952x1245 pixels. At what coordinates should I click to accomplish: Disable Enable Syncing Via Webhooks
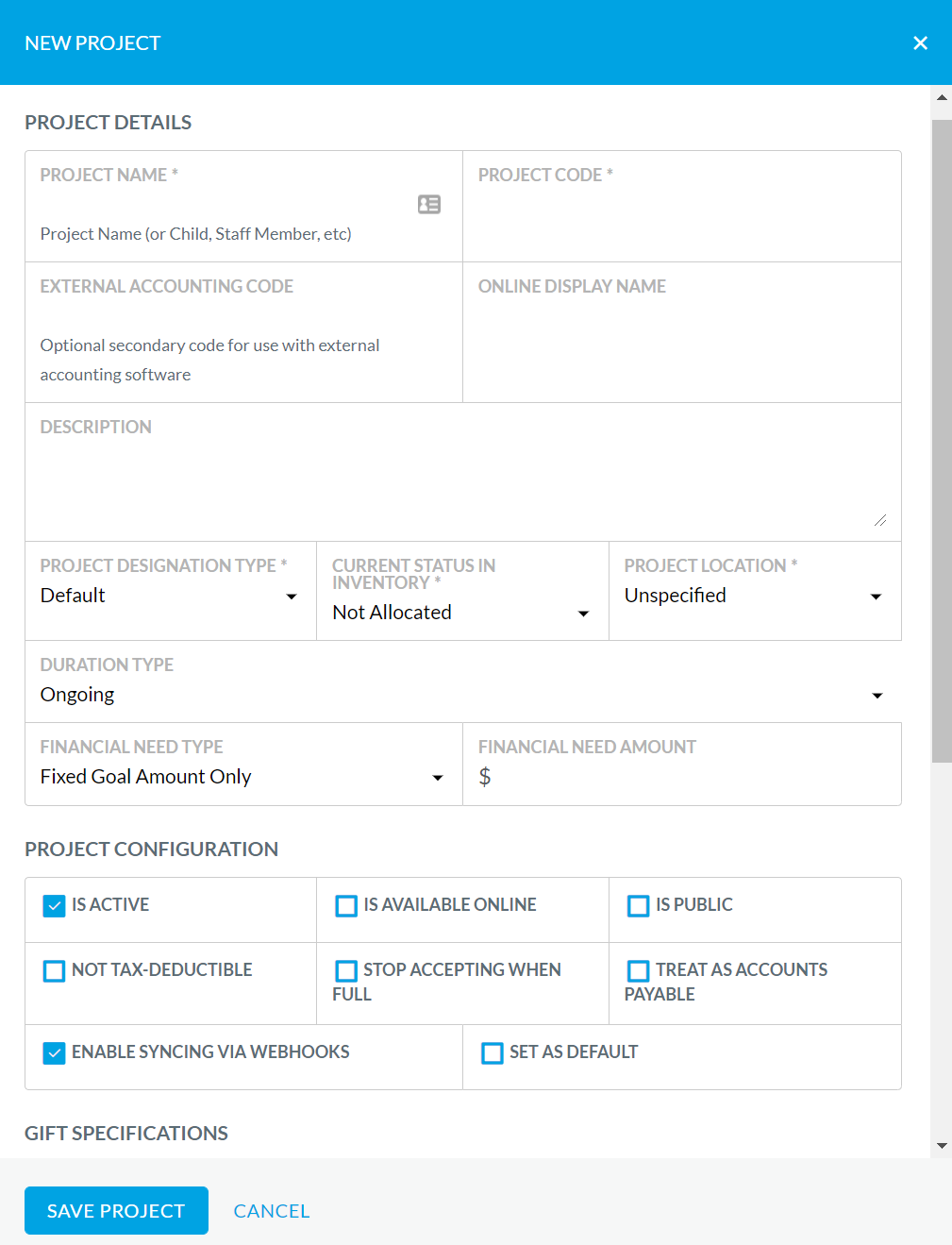coord(55,1053)
